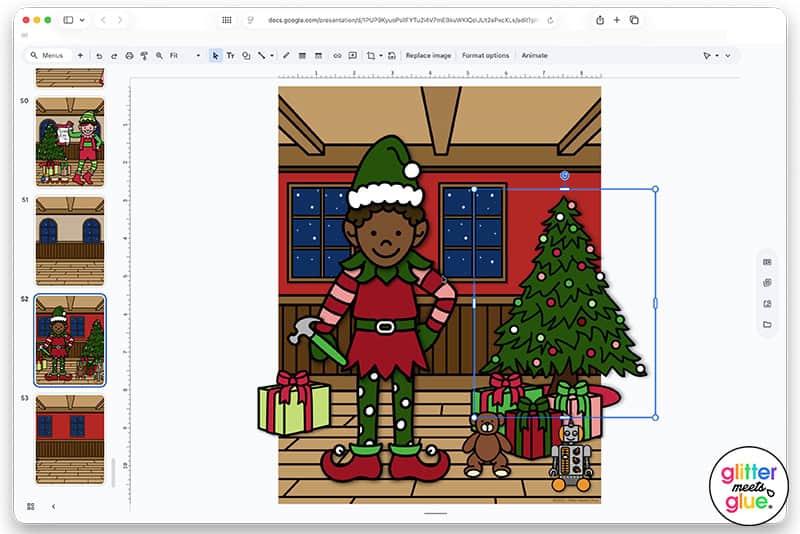Select slide 52 thumbnail
This screenshot has width=800, height=534.
coord(70,340)
